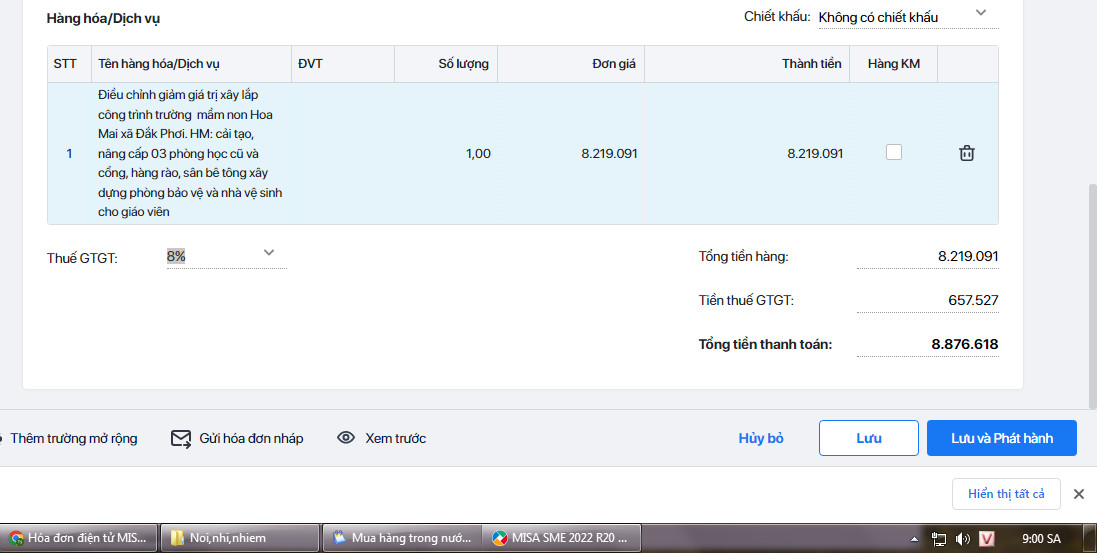
Task: Close the download bar with X
Action: click(x=1078, y=494)
